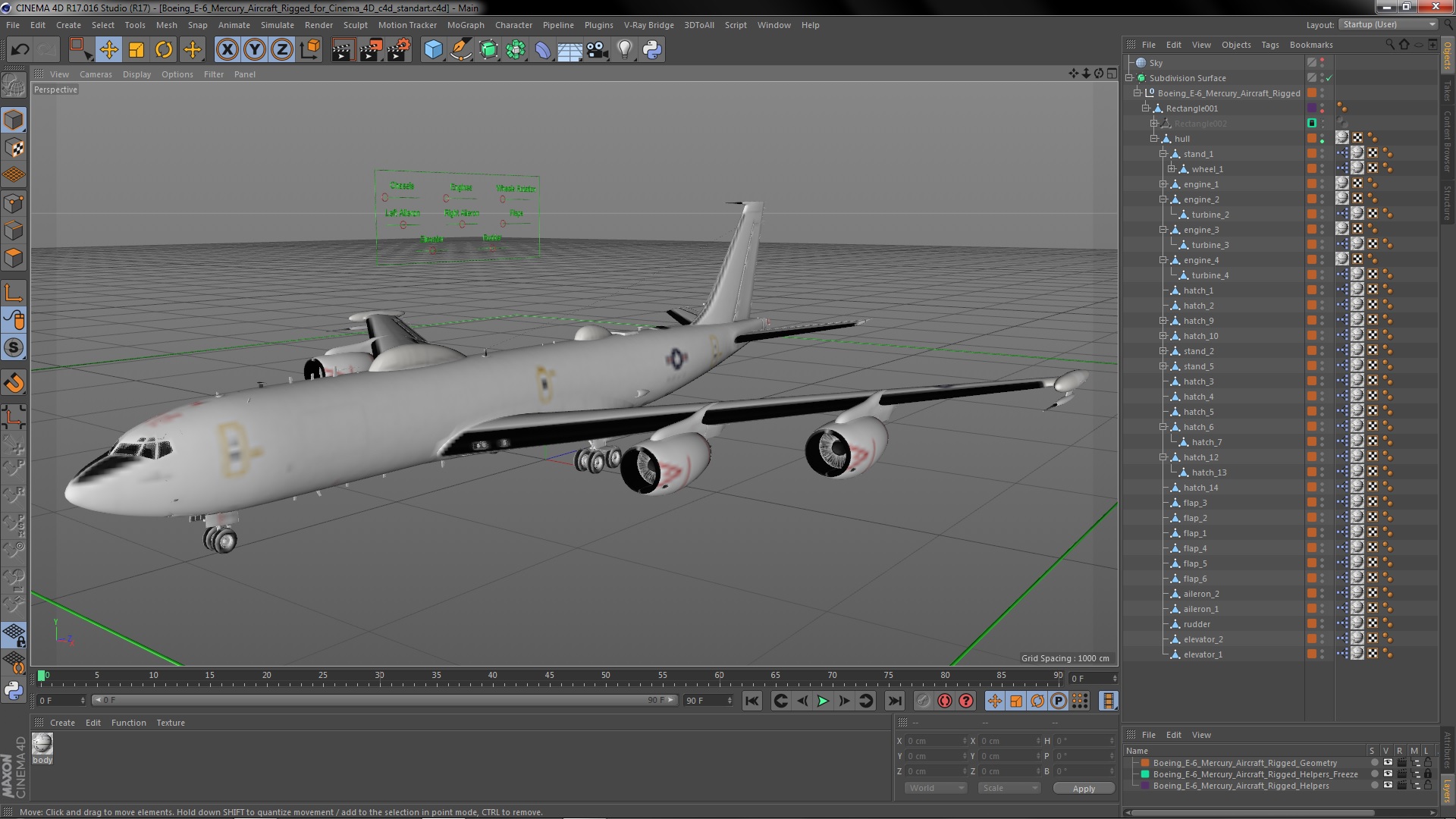The width and height of the screenshot is (1456, 819).
Task: Click the X position input field
Action: 937,741
